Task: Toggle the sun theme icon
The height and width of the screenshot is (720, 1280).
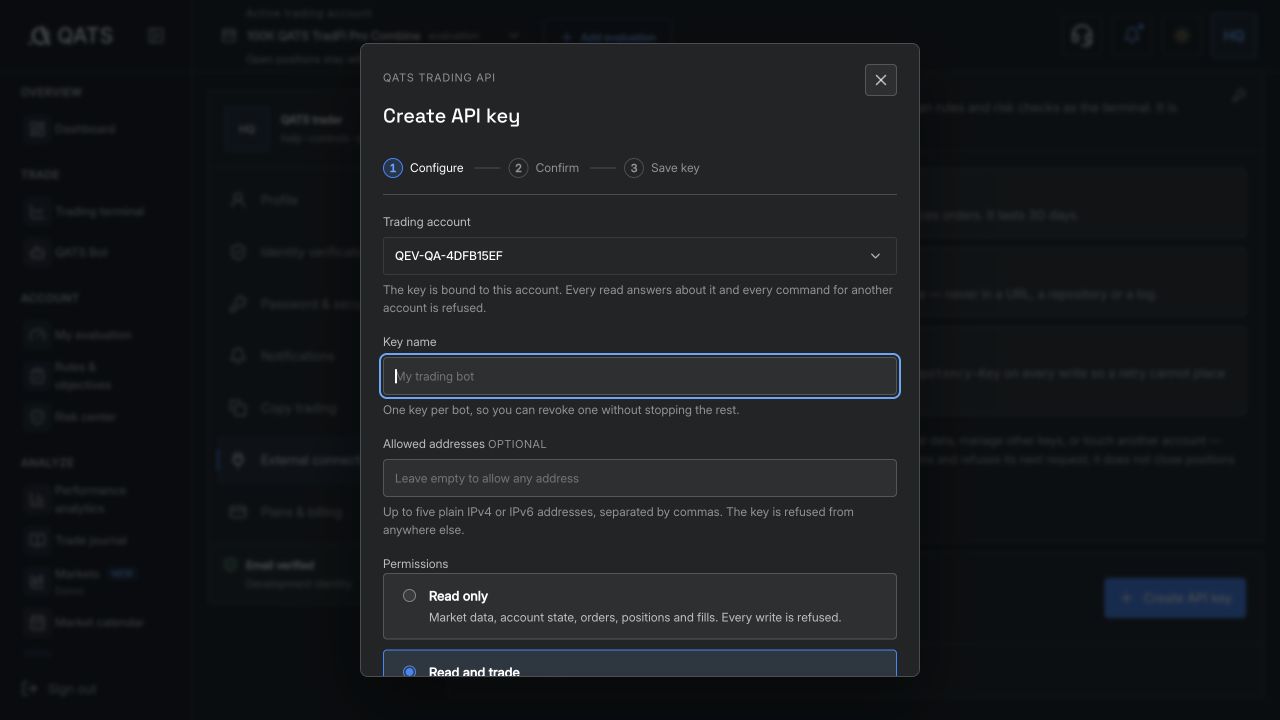Action: (x=1182, y=36)
